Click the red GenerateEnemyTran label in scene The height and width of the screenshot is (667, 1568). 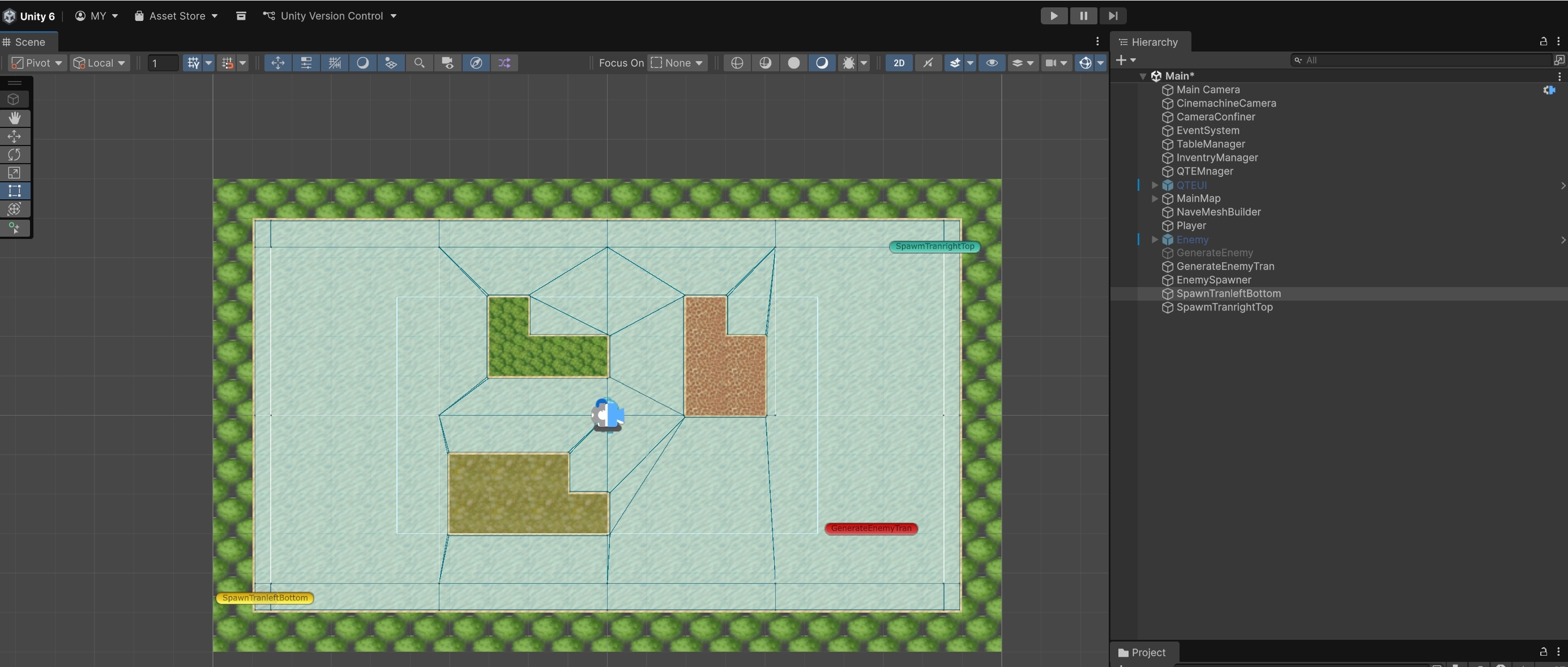click(x=871, y=528)
